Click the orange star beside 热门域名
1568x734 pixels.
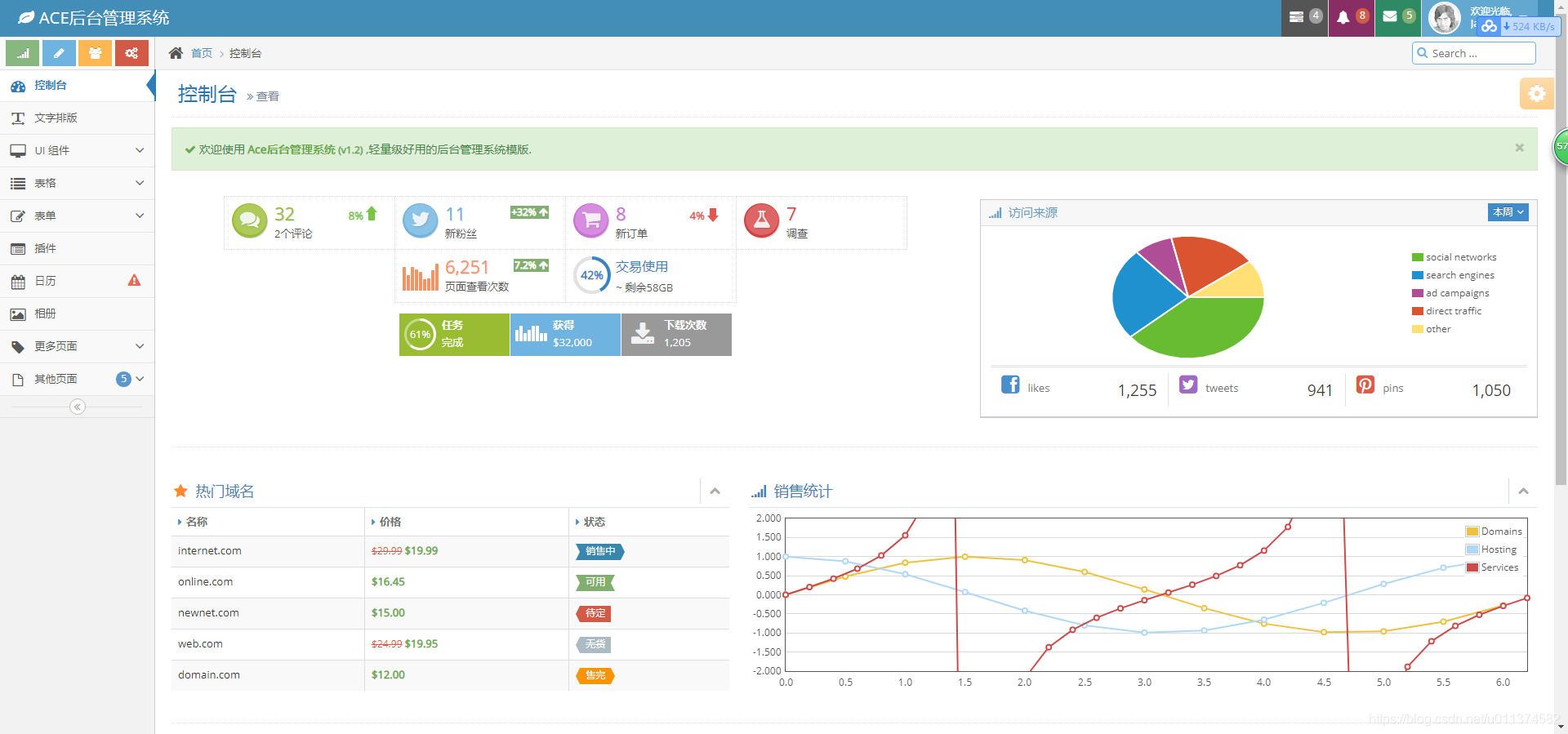[x=180, y=491]
